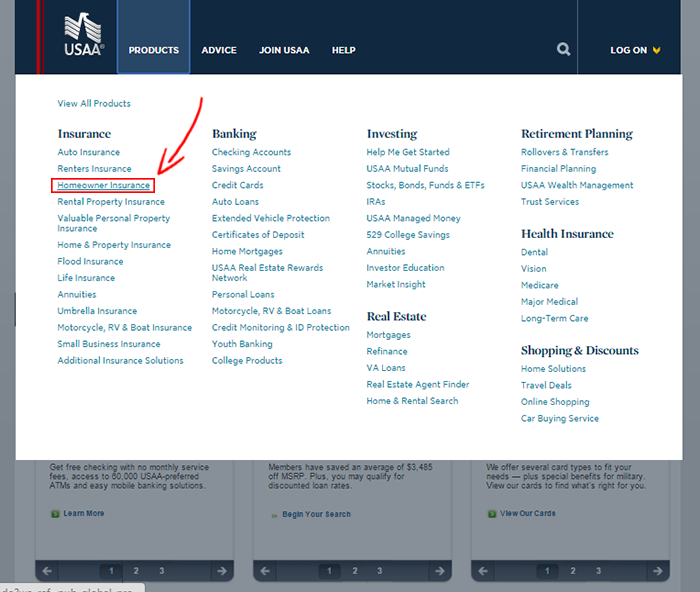Open 529 College Savings
Viewport: 700px width, 592px height.
click(408, 235)
